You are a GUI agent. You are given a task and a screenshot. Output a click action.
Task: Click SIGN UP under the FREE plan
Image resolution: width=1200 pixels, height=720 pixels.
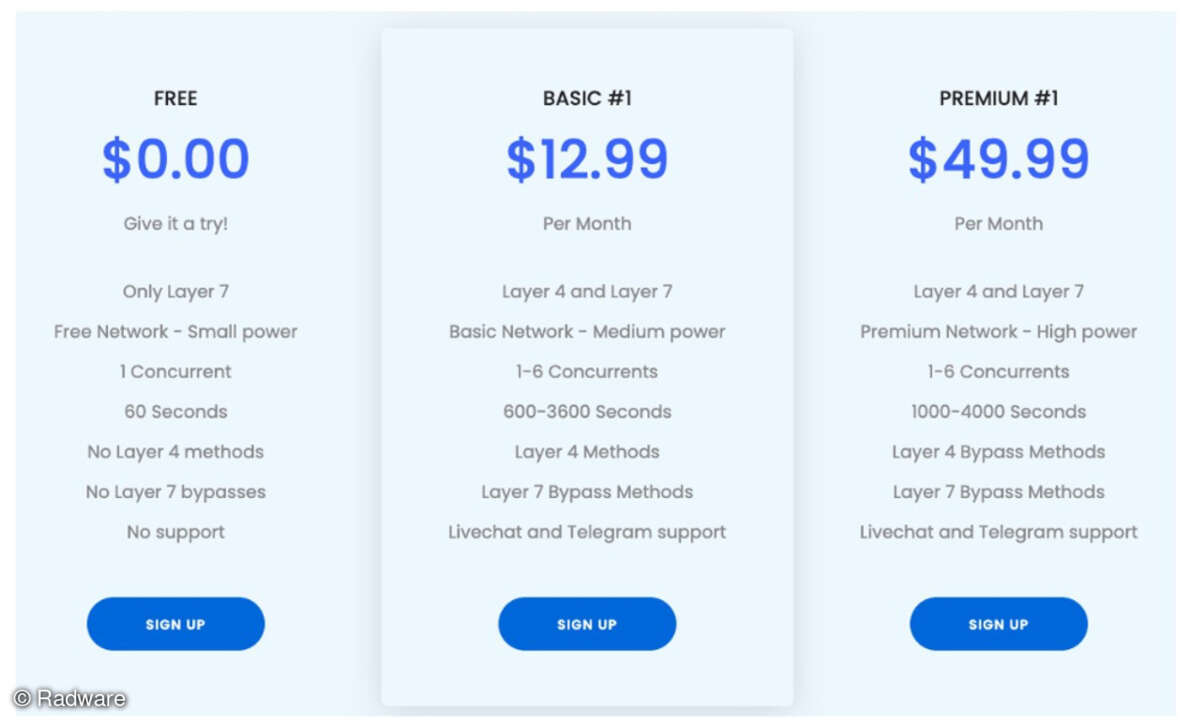coord(176,624)
